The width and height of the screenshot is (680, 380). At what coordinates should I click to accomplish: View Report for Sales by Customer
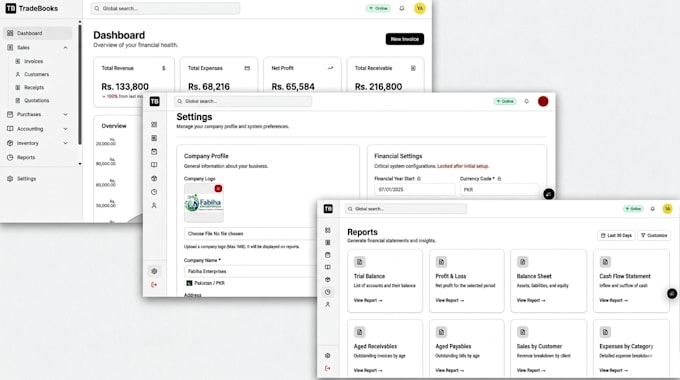[x=531, y=370]
